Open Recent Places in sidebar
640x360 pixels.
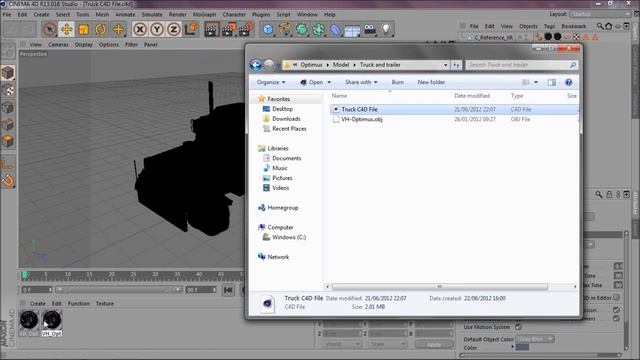click(289, 129)
